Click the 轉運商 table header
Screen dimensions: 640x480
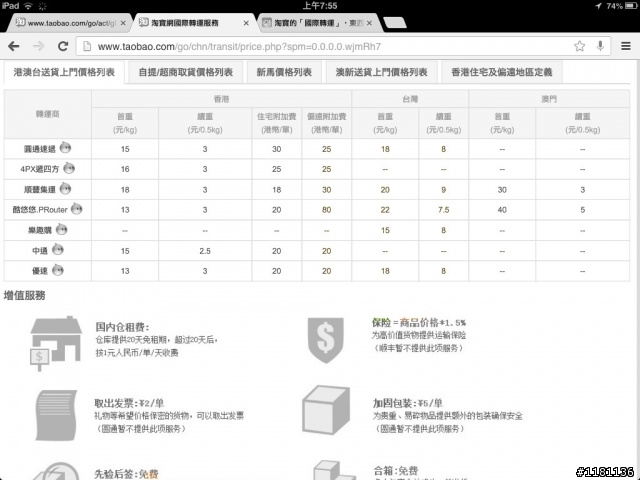coord(47,114)
